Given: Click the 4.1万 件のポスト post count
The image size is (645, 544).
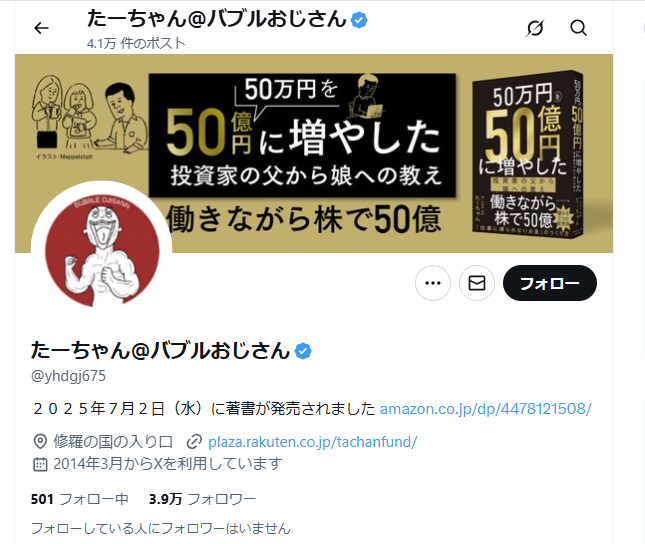Looking at the screenshot, I should pyautogui.click(x=136, y=43).
